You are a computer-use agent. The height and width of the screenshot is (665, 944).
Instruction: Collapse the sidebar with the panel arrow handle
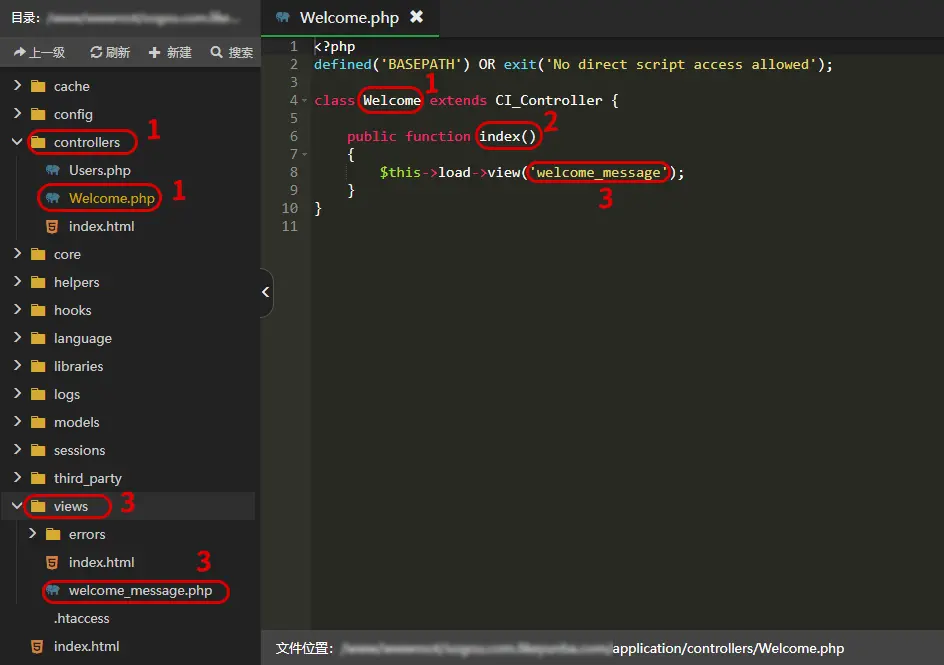[265, 292]
